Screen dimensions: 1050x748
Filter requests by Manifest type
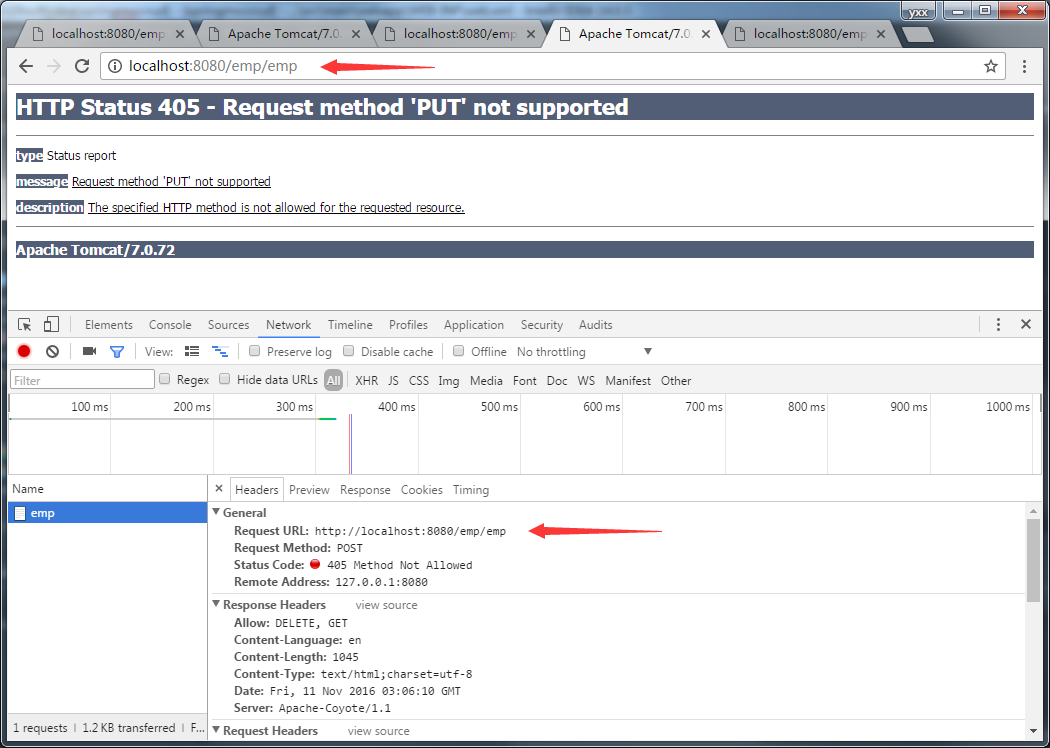tap(628, 380)
